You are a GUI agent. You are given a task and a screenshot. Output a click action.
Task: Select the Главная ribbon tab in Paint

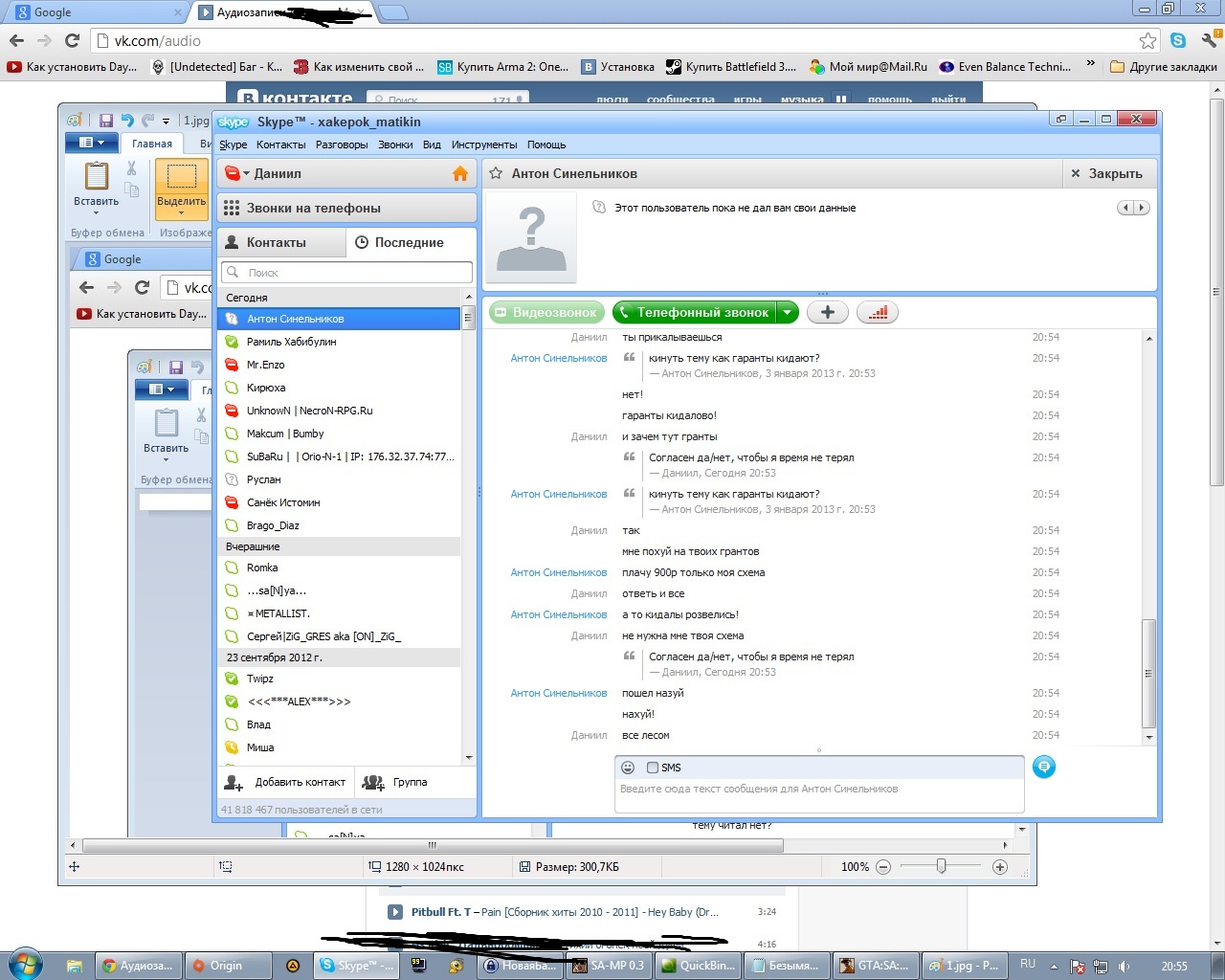click(152, 144)
